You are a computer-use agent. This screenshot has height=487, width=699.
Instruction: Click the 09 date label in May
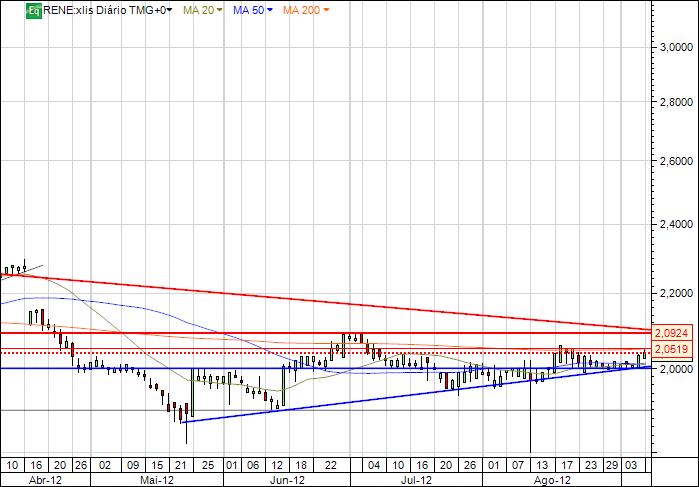pyautogui.click(x=133, y=466)
